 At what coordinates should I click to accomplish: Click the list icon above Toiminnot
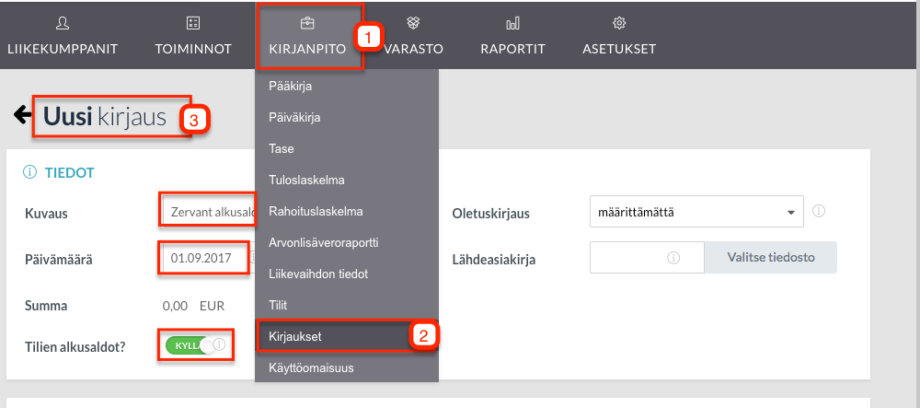193,23
